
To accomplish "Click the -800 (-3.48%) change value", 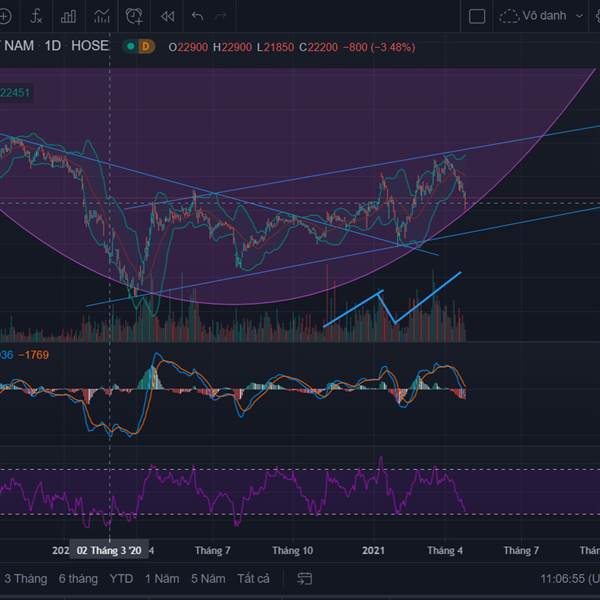I will (379, 47).
